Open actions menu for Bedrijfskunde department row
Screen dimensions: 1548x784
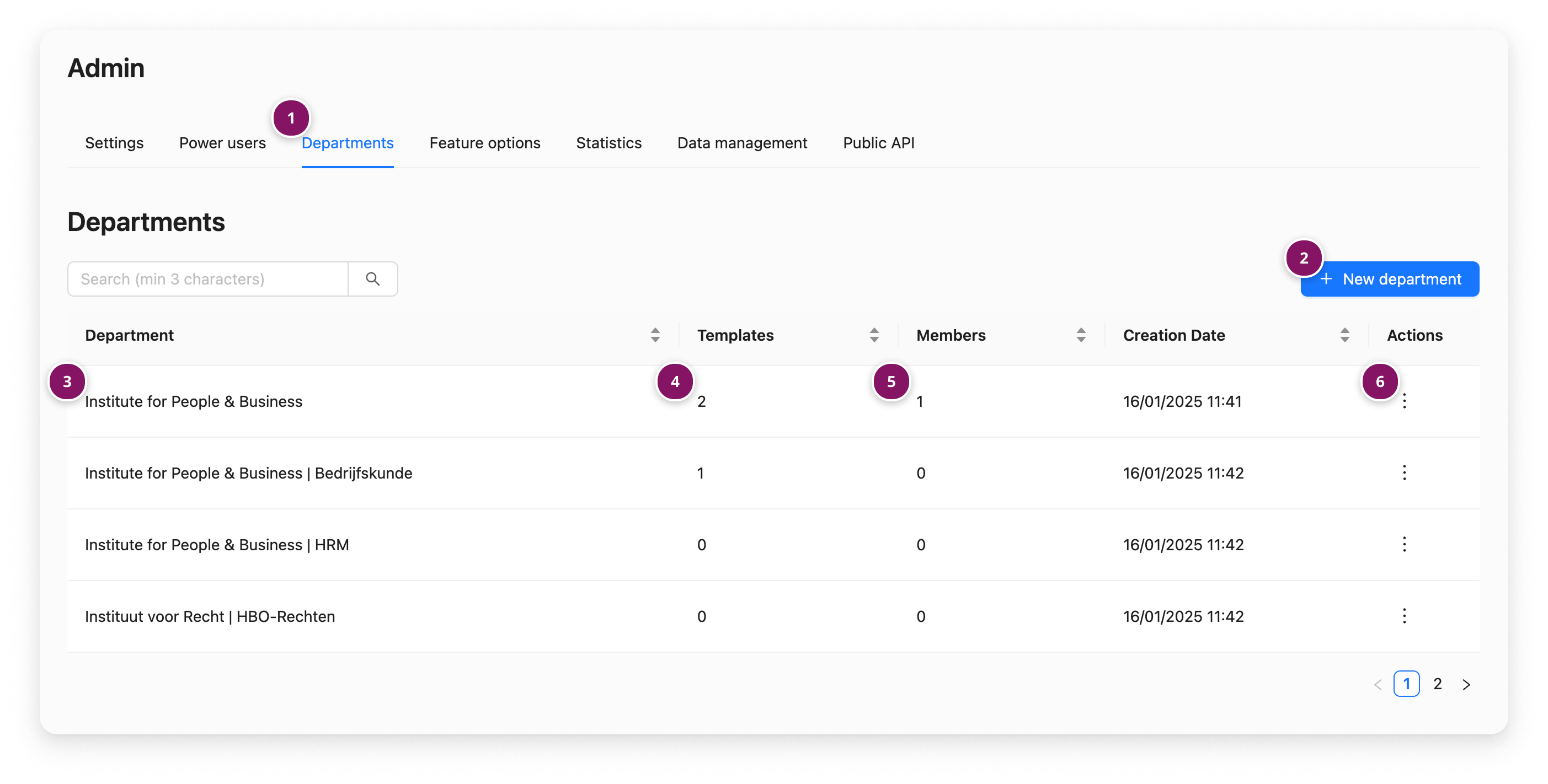(x=1404, y=473)
